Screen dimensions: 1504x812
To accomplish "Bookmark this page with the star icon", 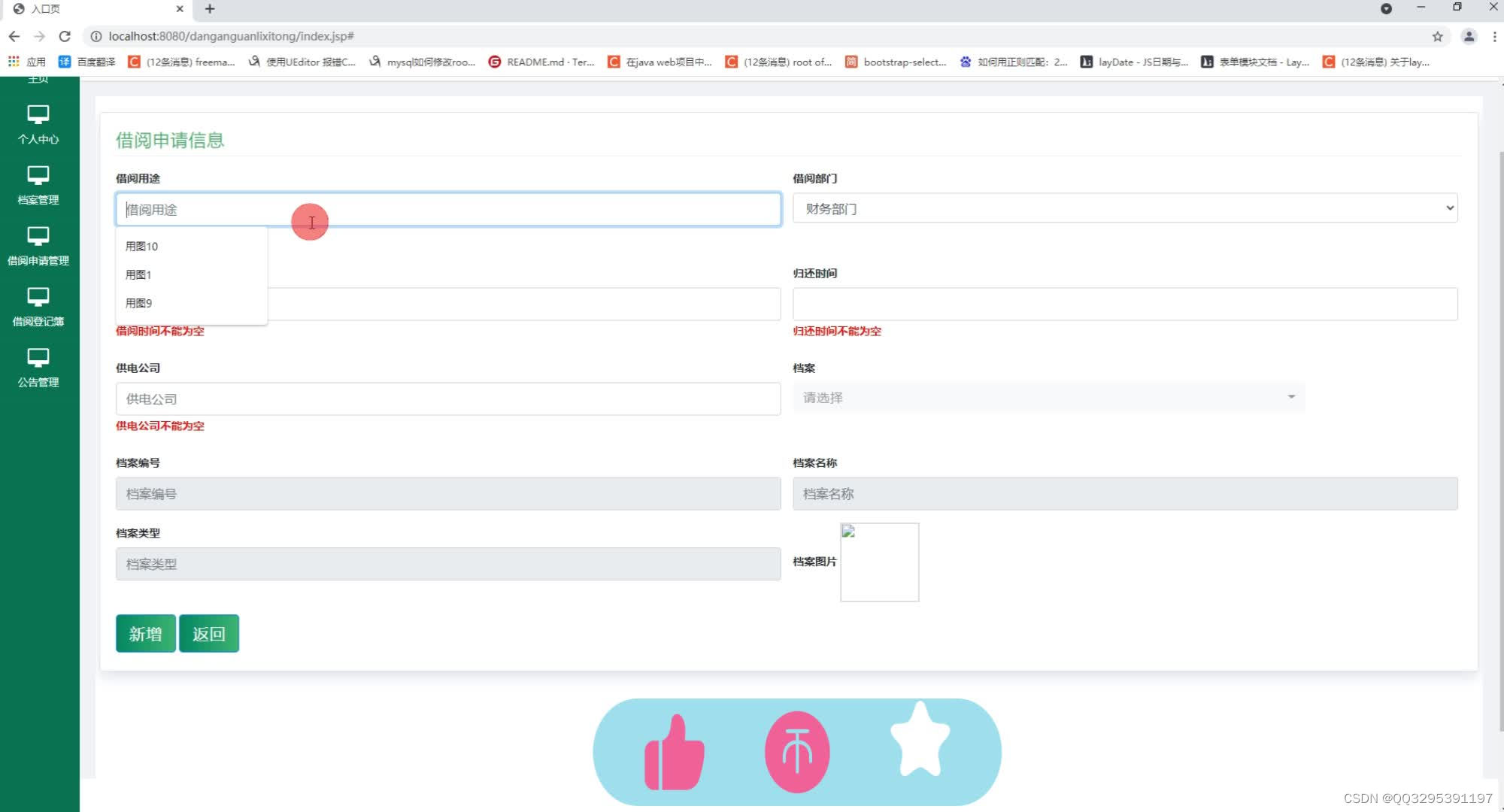I will 1437,36.
